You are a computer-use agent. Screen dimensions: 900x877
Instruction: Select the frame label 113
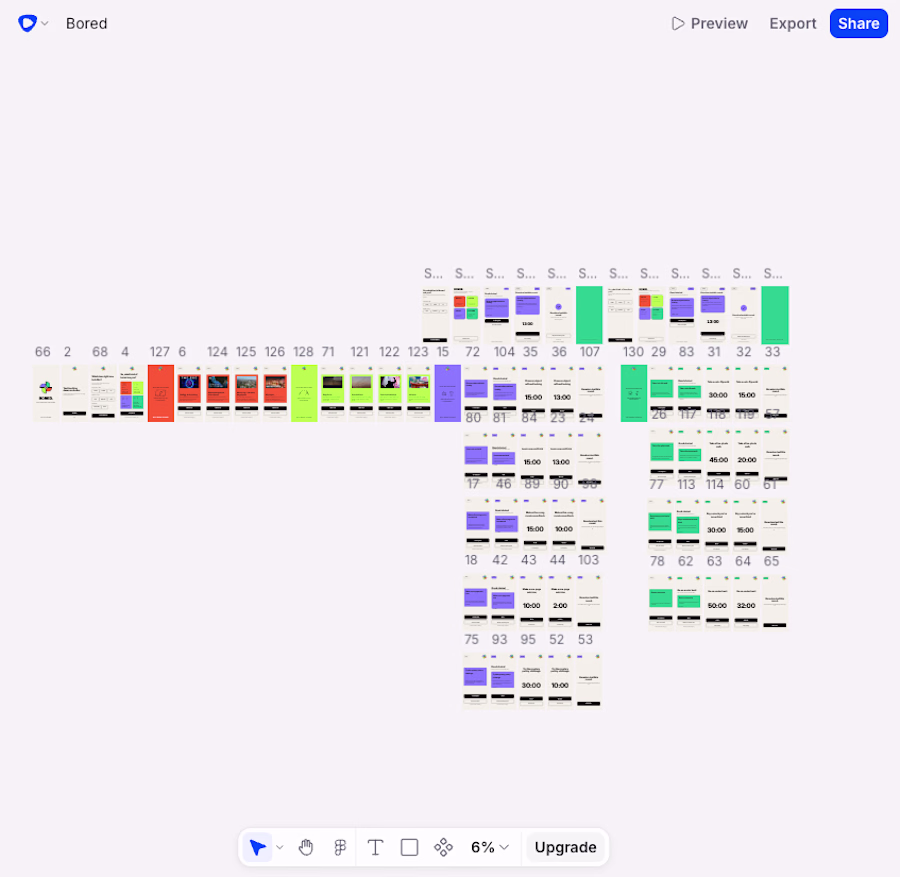(x=686, y=485)
